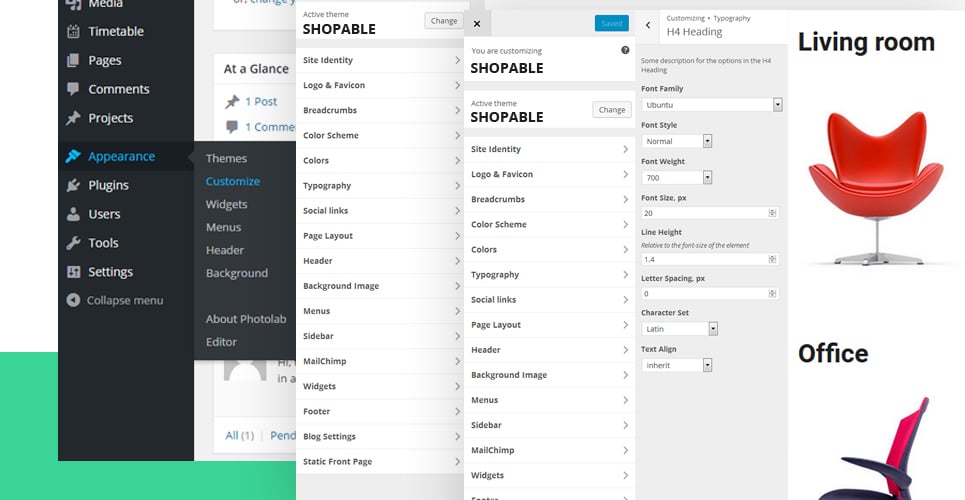Click Change button in front customizer panel
Screen dimensions: 965x500
pyautogui.click(x=612, y=110)
